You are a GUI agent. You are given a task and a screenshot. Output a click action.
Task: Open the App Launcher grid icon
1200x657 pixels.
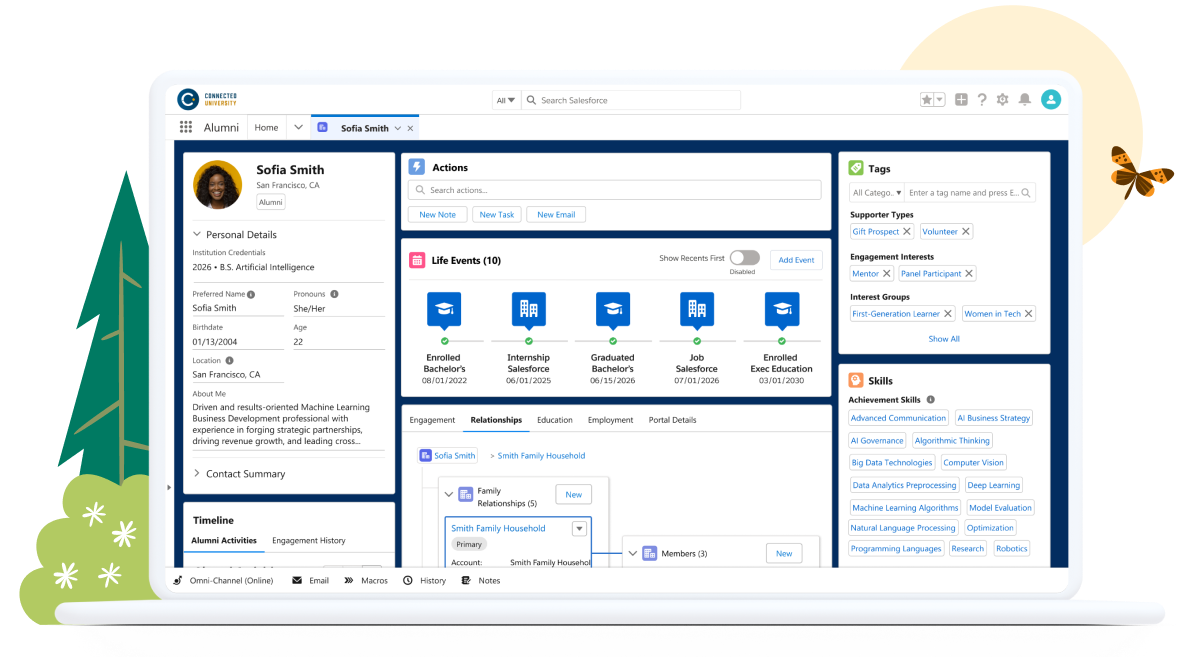185,127
